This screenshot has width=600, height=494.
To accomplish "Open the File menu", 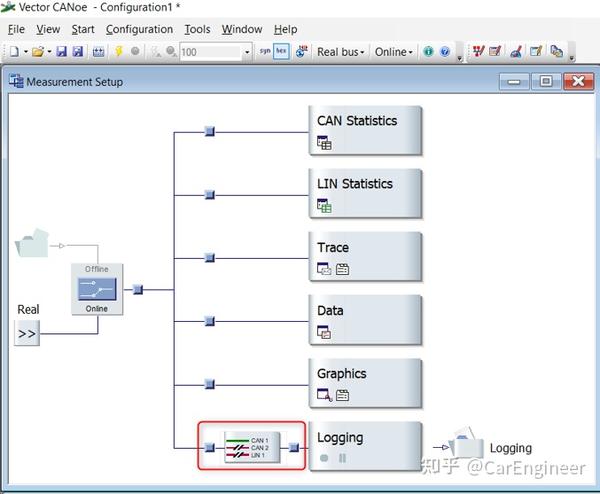I will pos(16,29).
